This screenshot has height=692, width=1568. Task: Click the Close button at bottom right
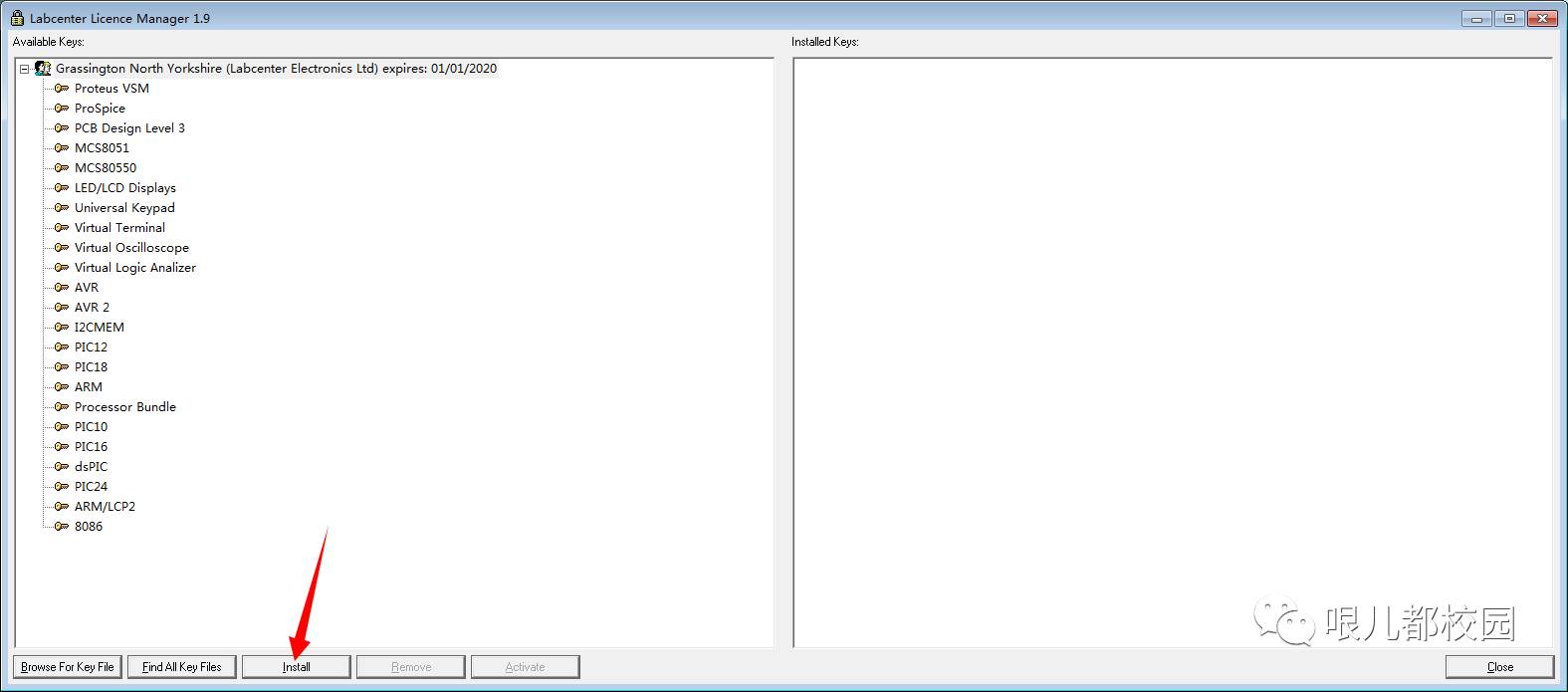click(1500, 667)
